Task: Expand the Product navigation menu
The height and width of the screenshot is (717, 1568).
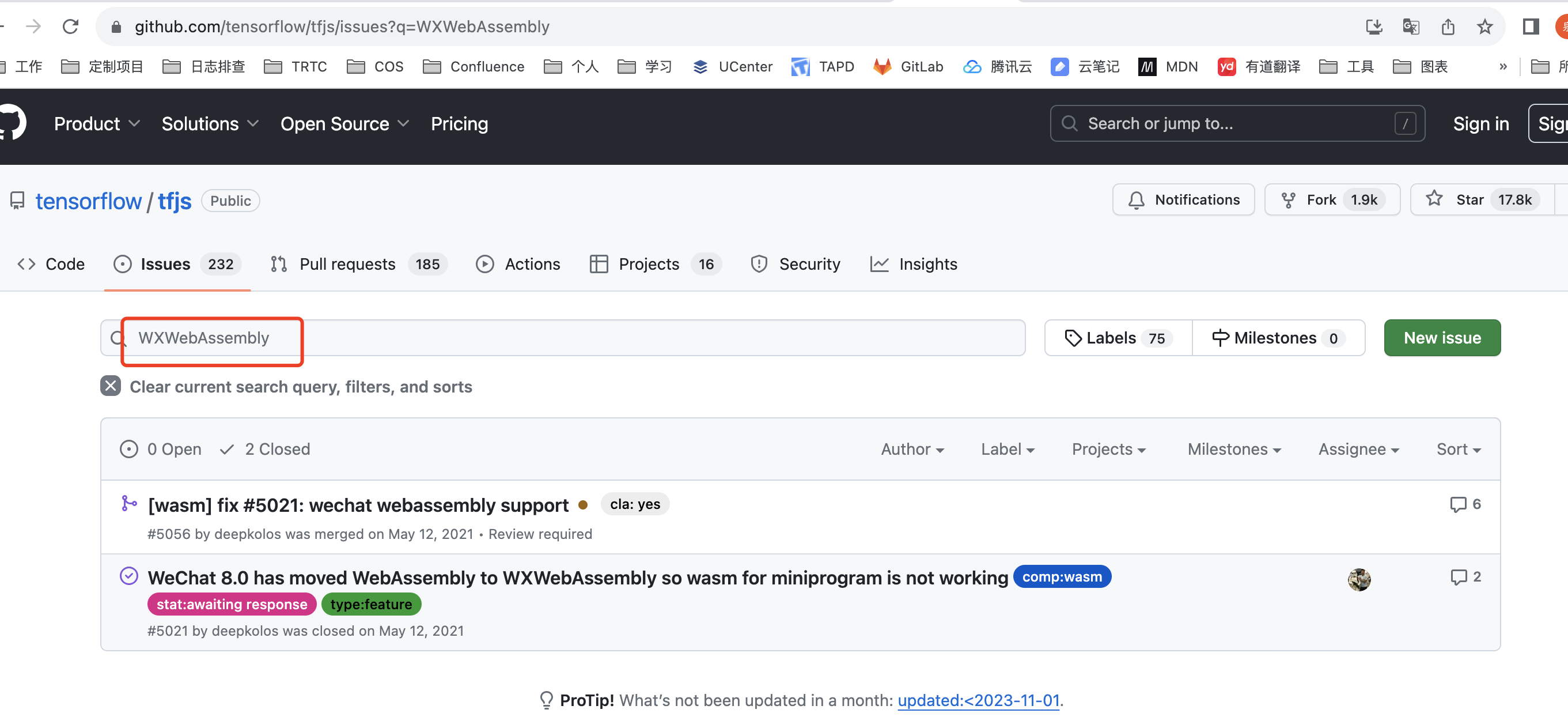Action: point(97,124)
